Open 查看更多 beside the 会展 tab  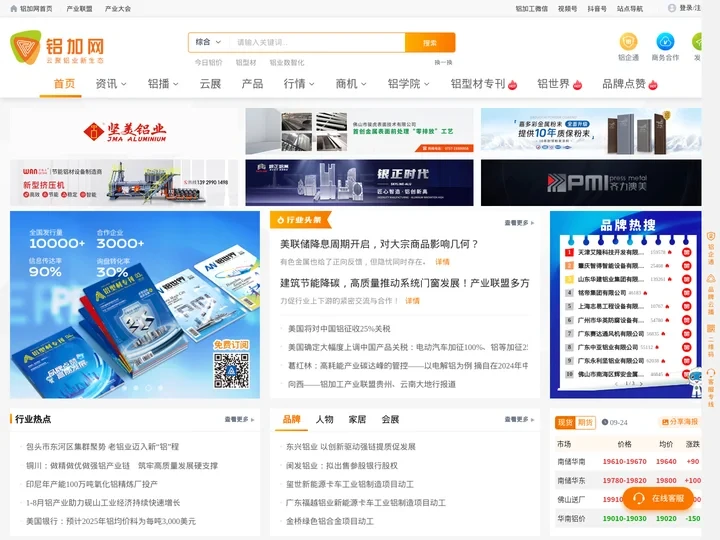click(519, 419)
